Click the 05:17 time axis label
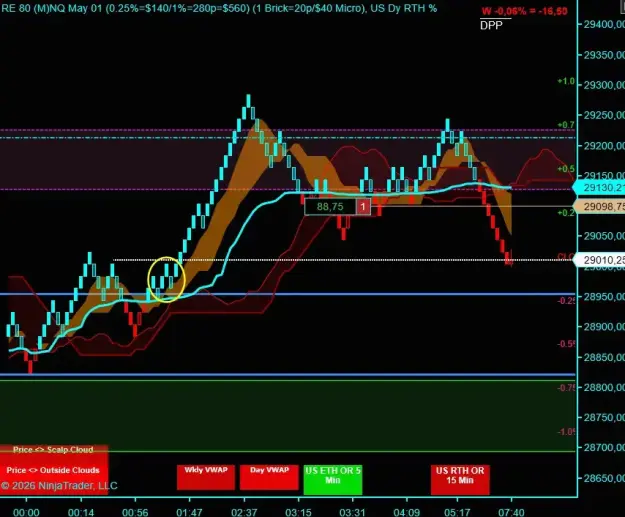The height and width of the screenshot is (517, 625). pos(457,512)
